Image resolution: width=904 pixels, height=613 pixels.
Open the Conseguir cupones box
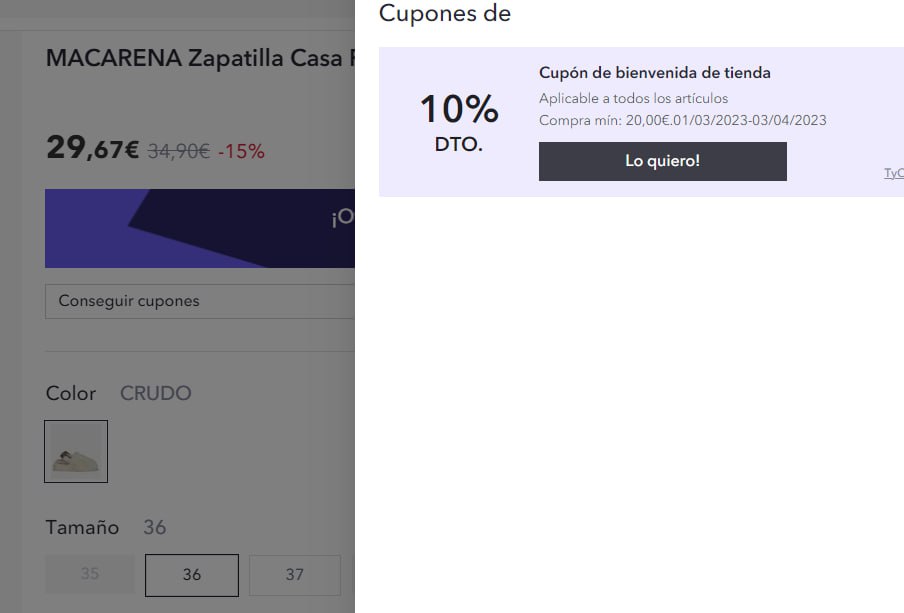point(200,301)
